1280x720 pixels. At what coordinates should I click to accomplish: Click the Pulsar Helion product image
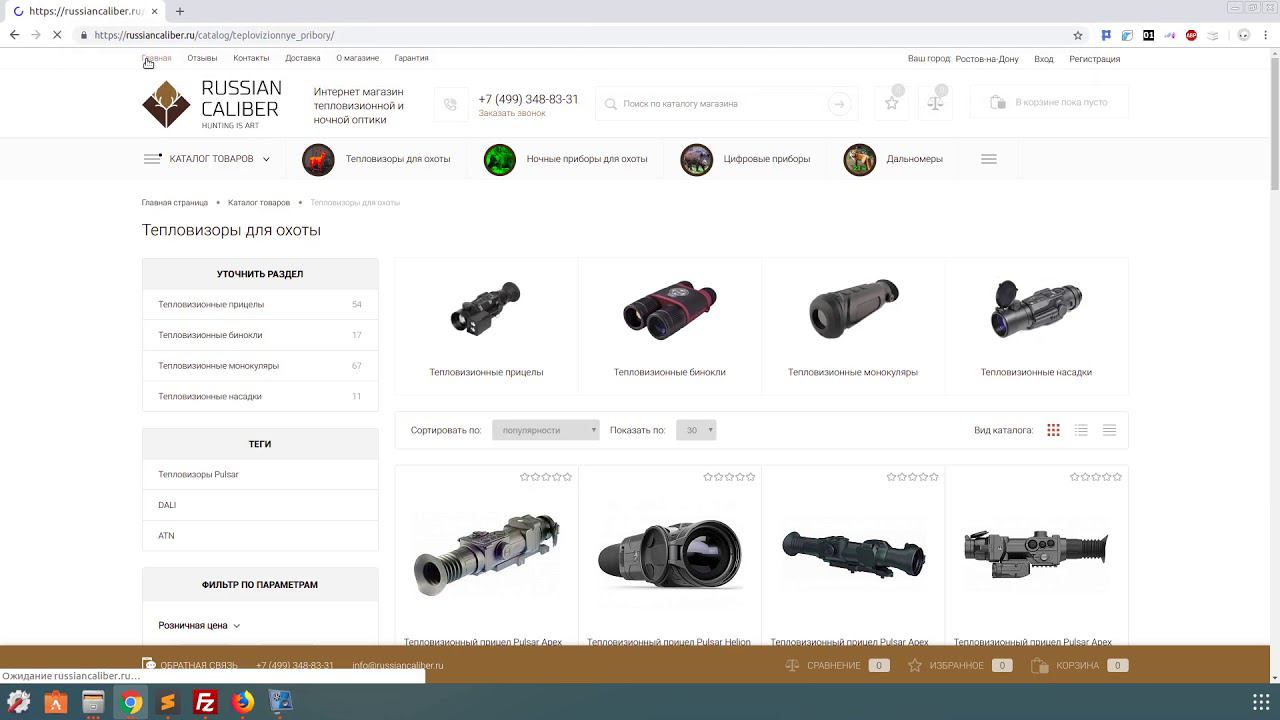point(670,553)
